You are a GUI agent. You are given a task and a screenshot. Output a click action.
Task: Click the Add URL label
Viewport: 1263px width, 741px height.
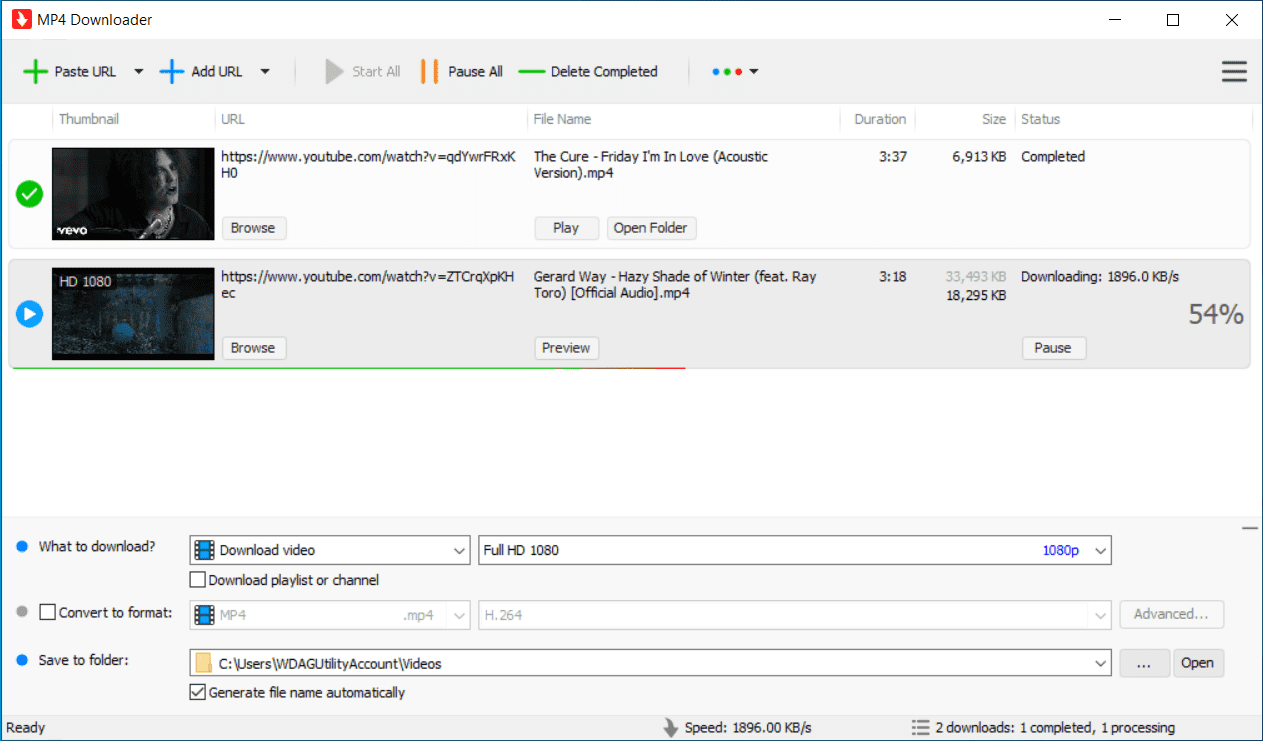point(217,71)
